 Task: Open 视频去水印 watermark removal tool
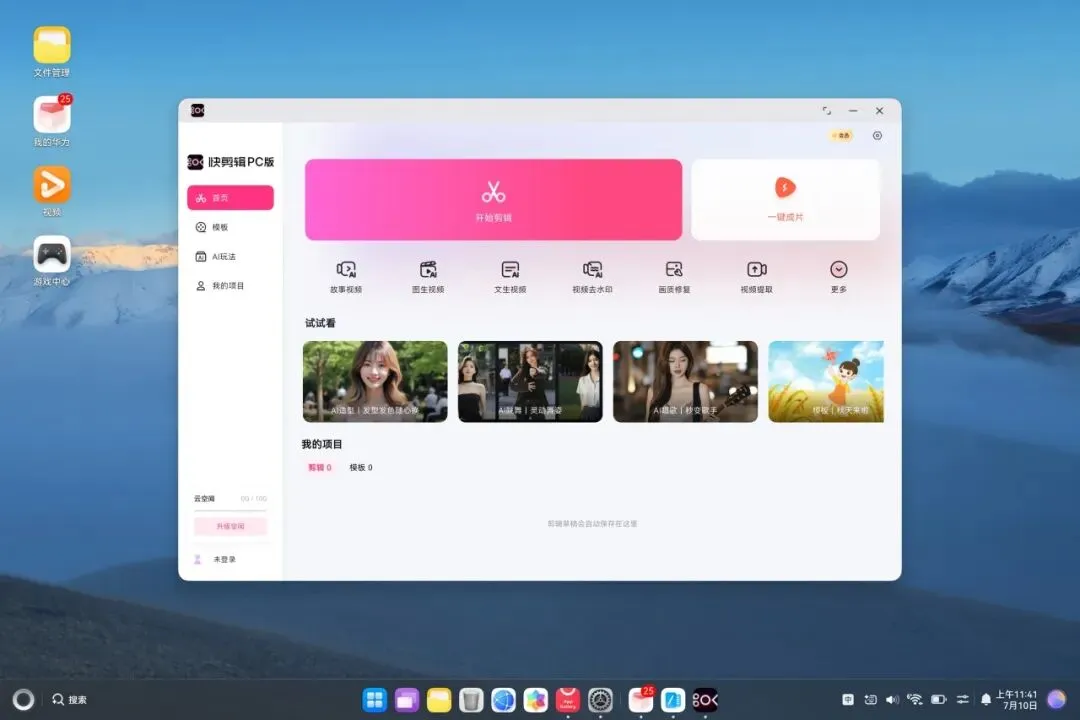592,277
